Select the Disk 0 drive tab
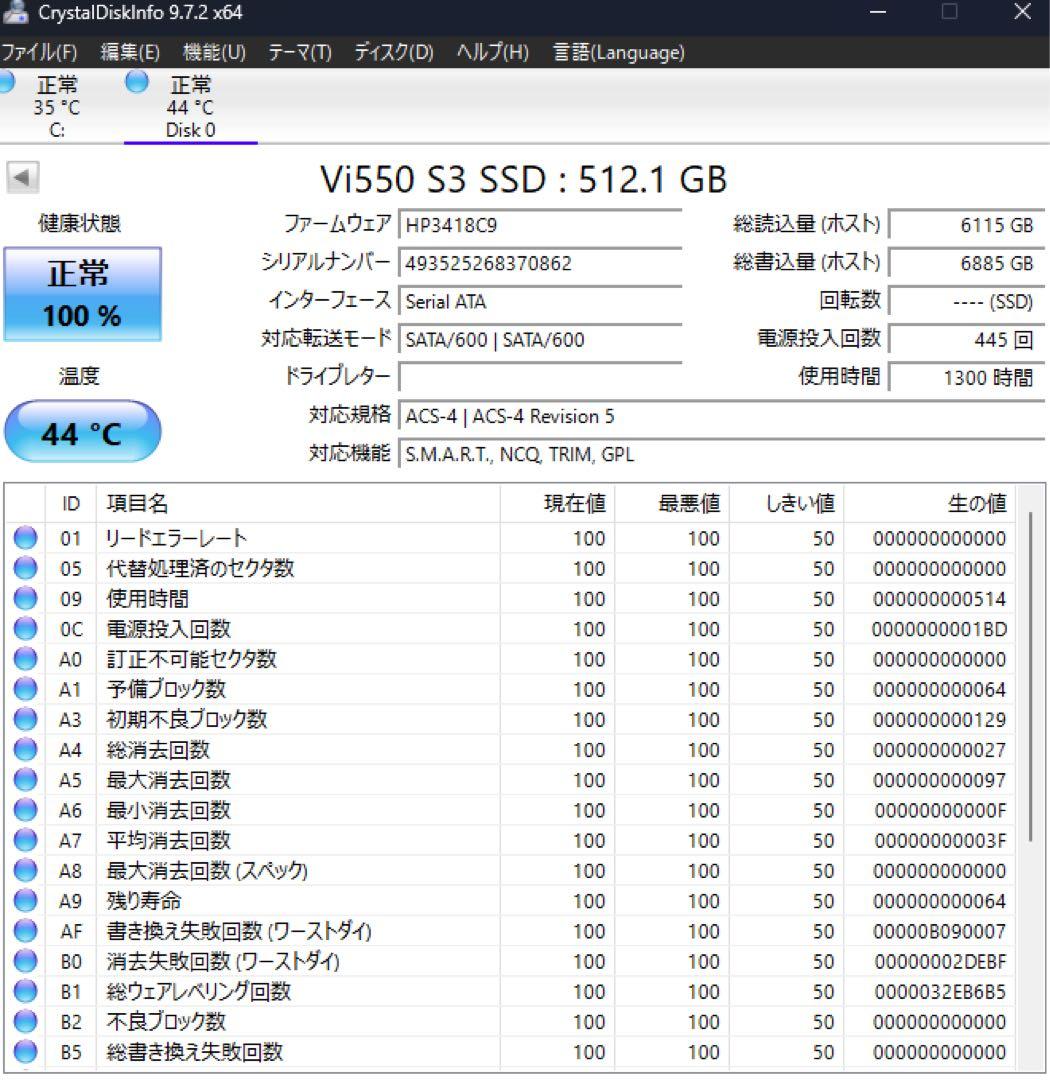The image size is (1050, 1080). click(x=190, y=106)
